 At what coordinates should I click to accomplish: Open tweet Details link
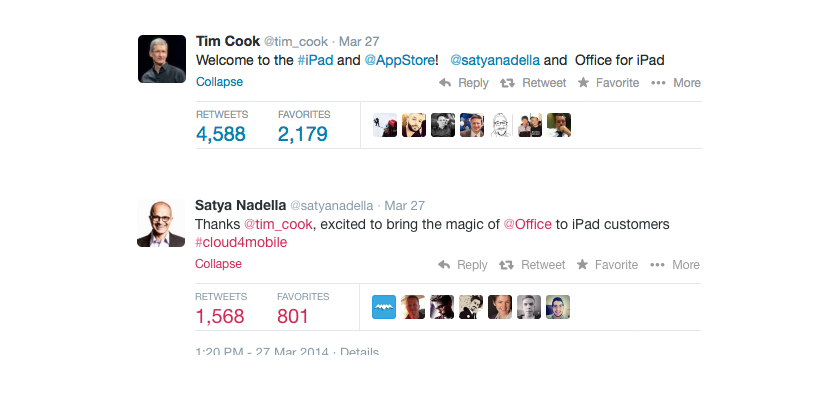coord(359,352)
